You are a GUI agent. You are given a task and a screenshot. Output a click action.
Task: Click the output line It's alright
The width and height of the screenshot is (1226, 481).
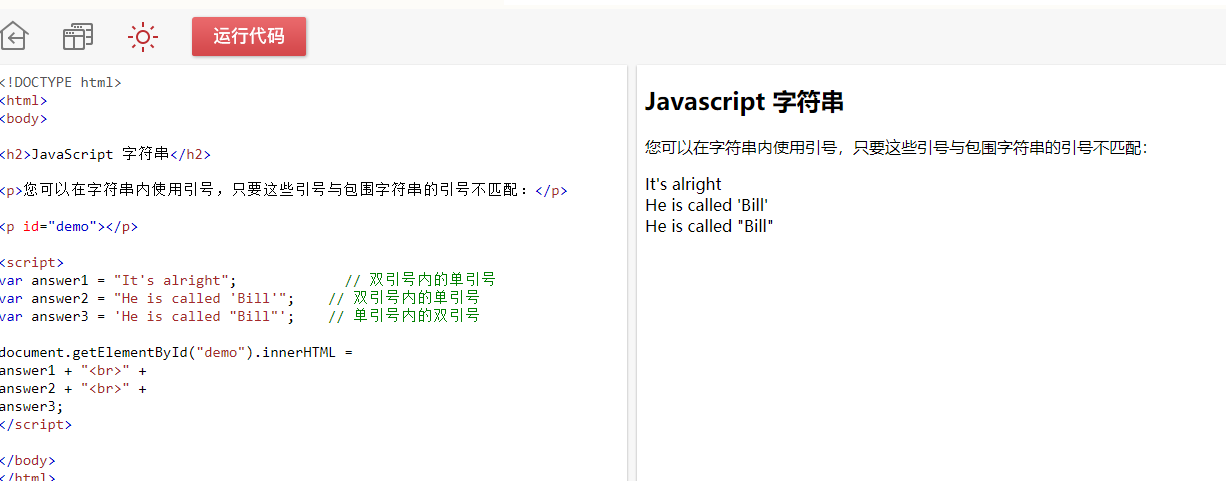coord(683,184)
